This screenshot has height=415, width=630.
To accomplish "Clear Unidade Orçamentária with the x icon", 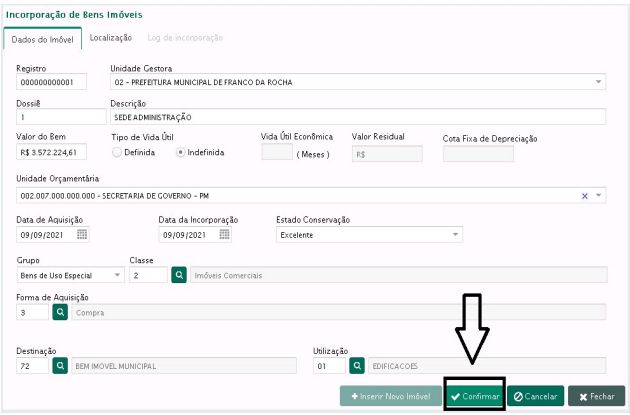I will point(585,196).
